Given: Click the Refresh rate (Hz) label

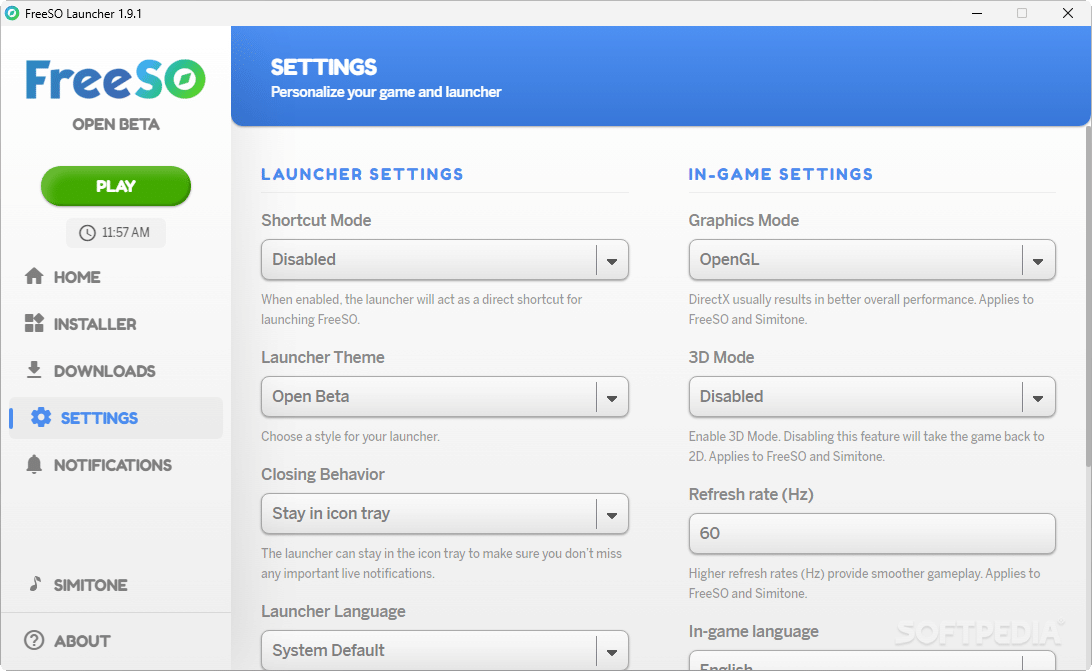Looking at the screenshot, I should (x=751, y=494).
